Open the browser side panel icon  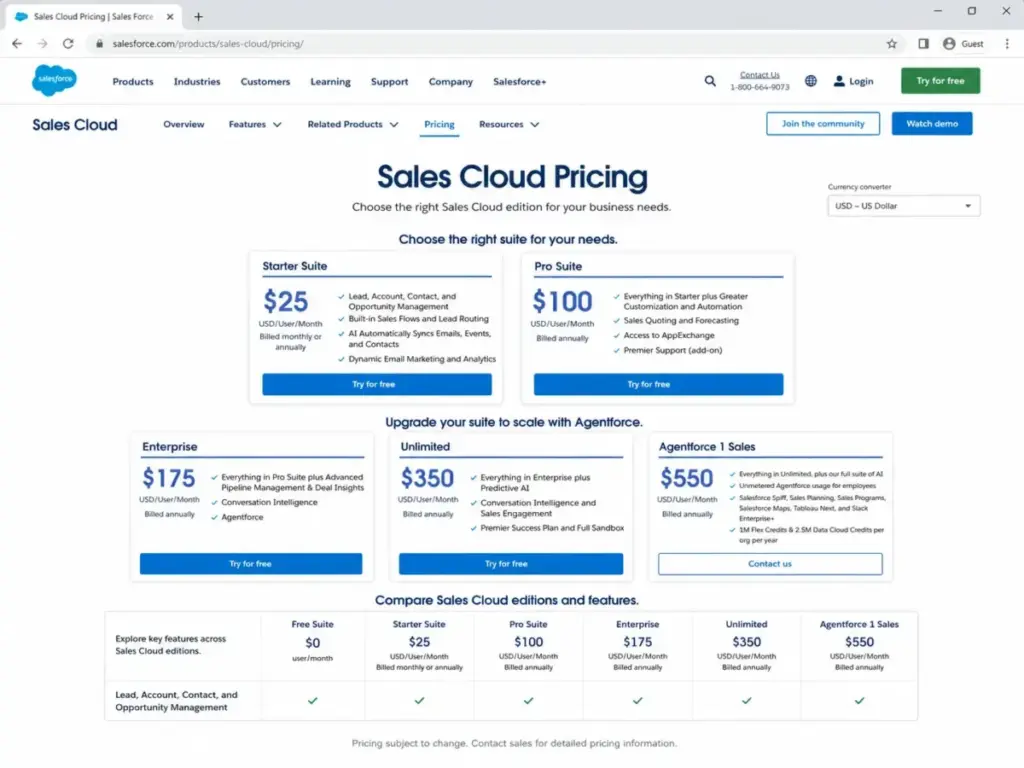pos(923,44)
